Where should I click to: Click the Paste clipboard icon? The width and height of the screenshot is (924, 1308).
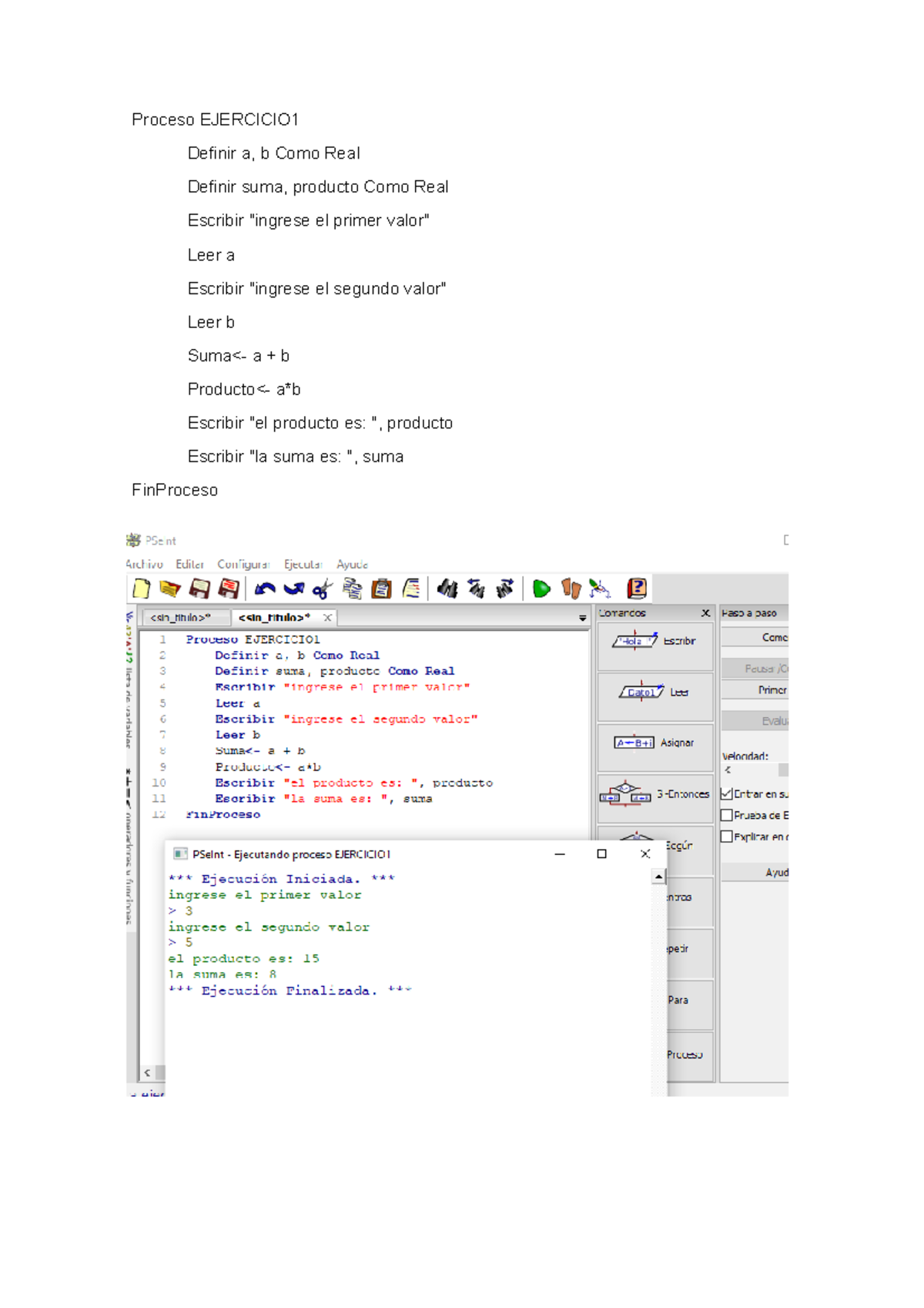tap(381, 589)
